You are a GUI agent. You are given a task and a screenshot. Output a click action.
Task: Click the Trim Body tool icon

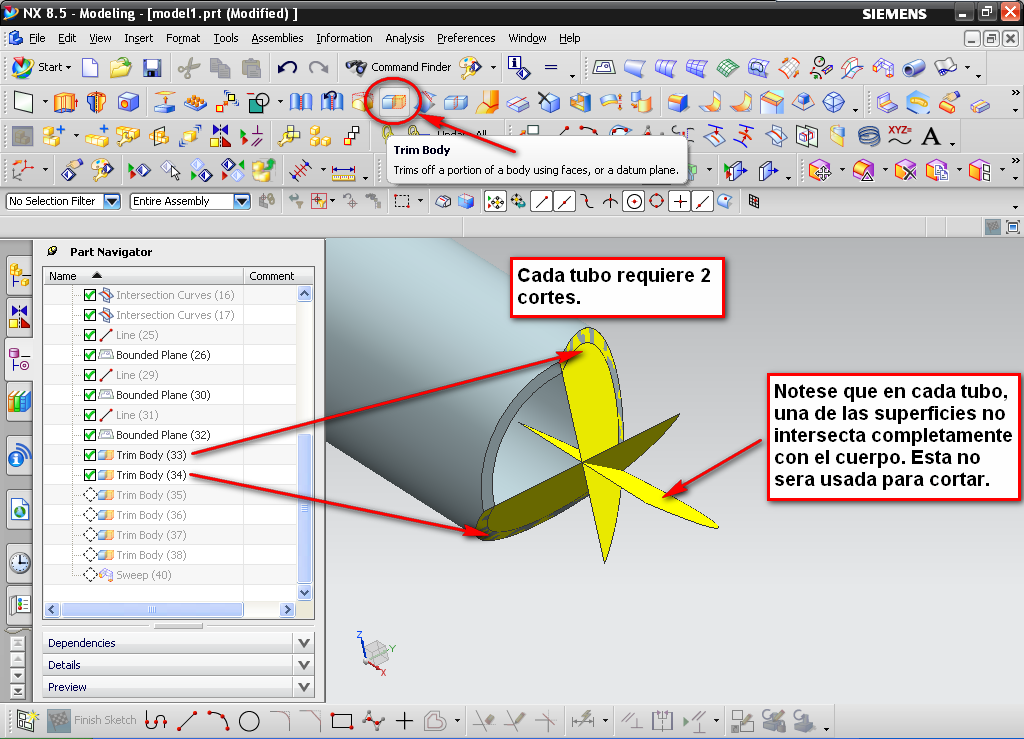coord(394,102)
